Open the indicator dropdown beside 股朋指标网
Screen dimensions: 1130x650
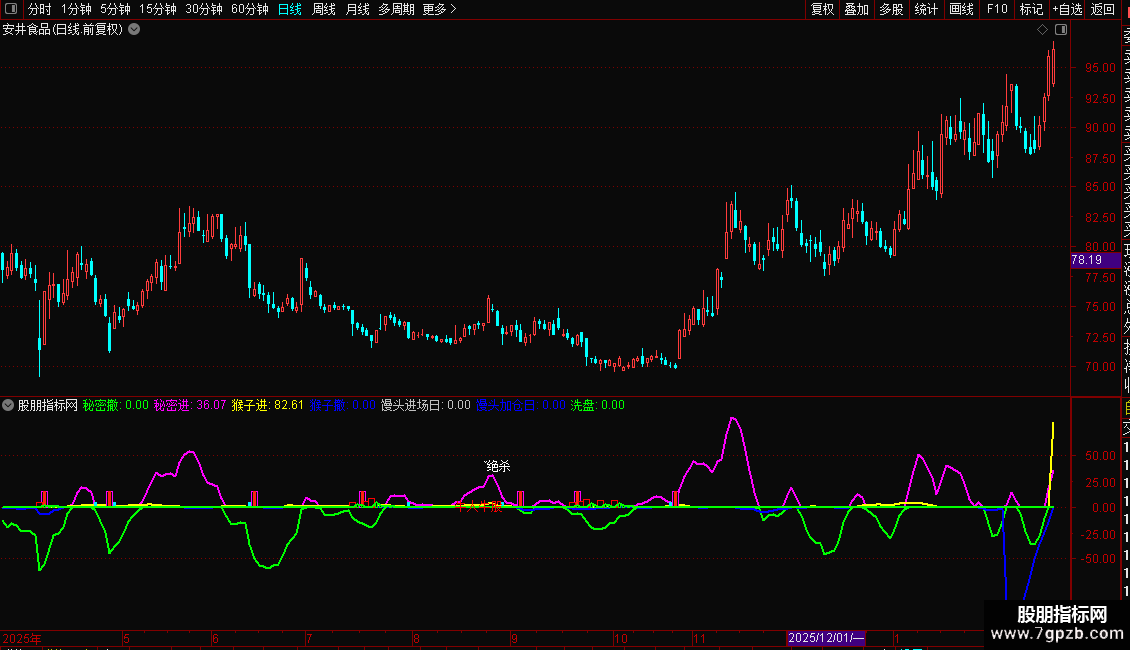pos(8,405)
